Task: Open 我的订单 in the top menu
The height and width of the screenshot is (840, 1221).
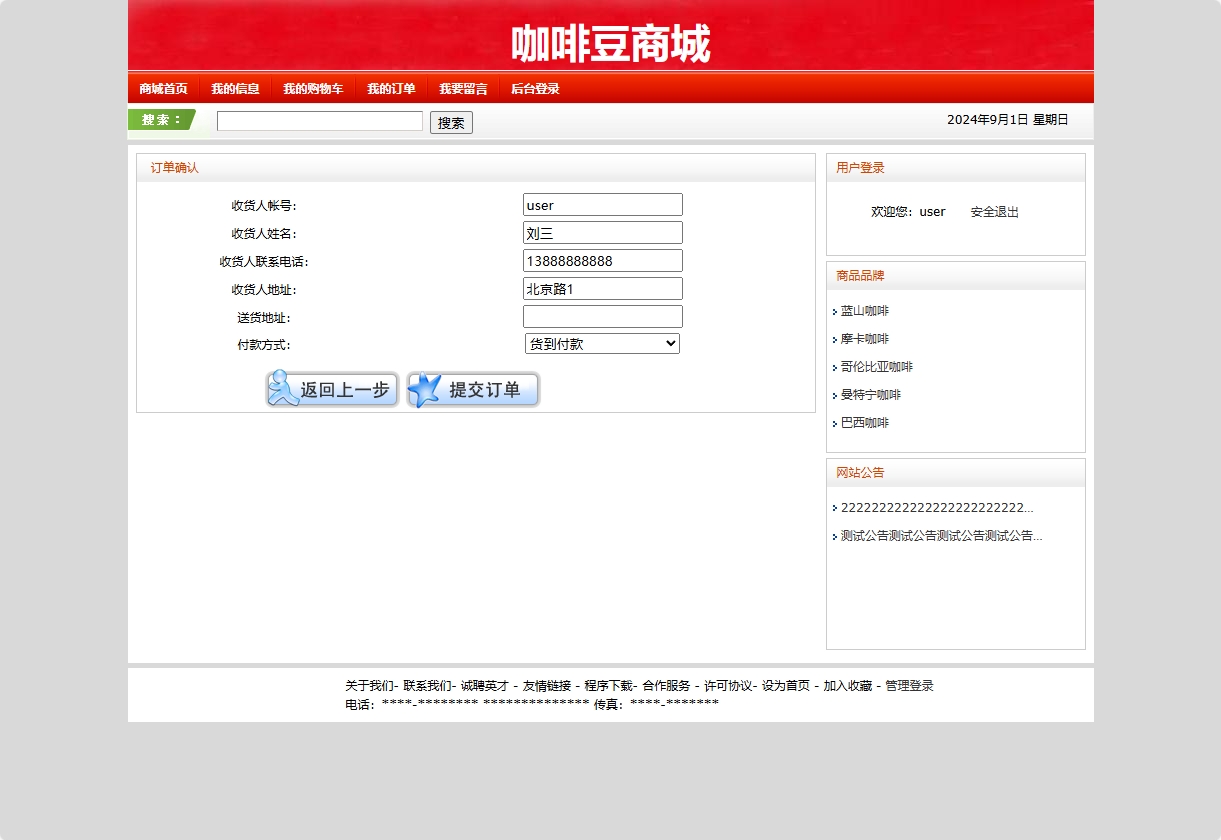Action: pos(391,88)
